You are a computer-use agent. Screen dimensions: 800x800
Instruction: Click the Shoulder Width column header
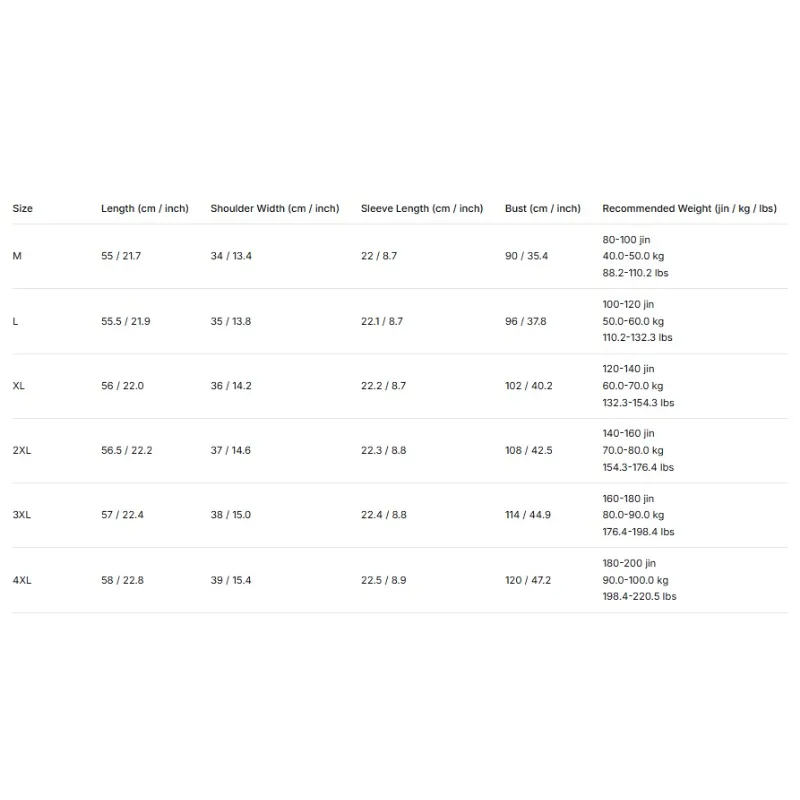(x=274, y=209)
